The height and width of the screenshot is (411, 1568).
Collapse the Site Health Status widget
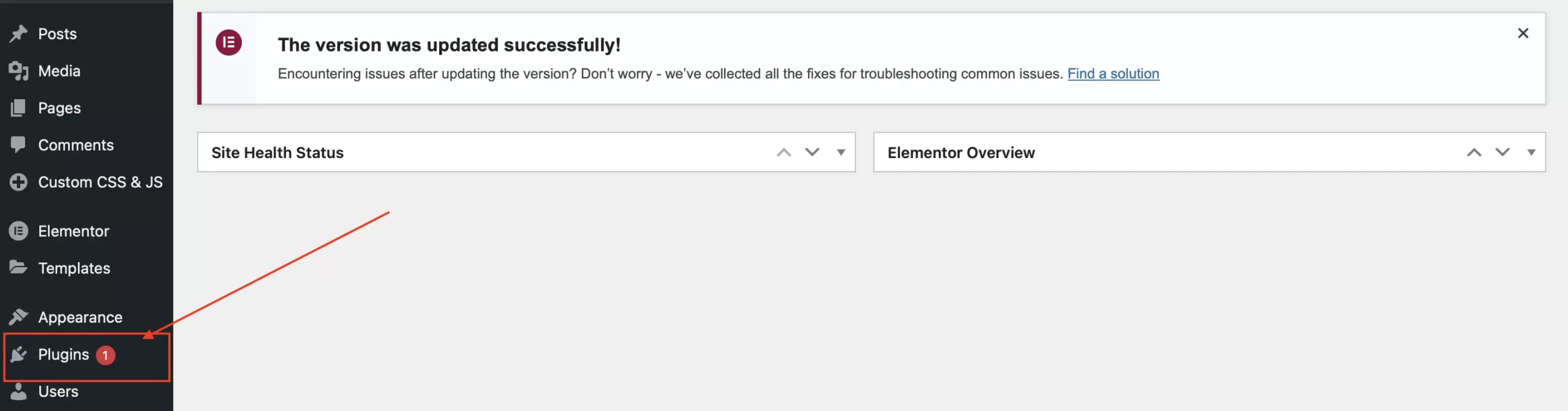pyautogui.click(x=812, y=152)
